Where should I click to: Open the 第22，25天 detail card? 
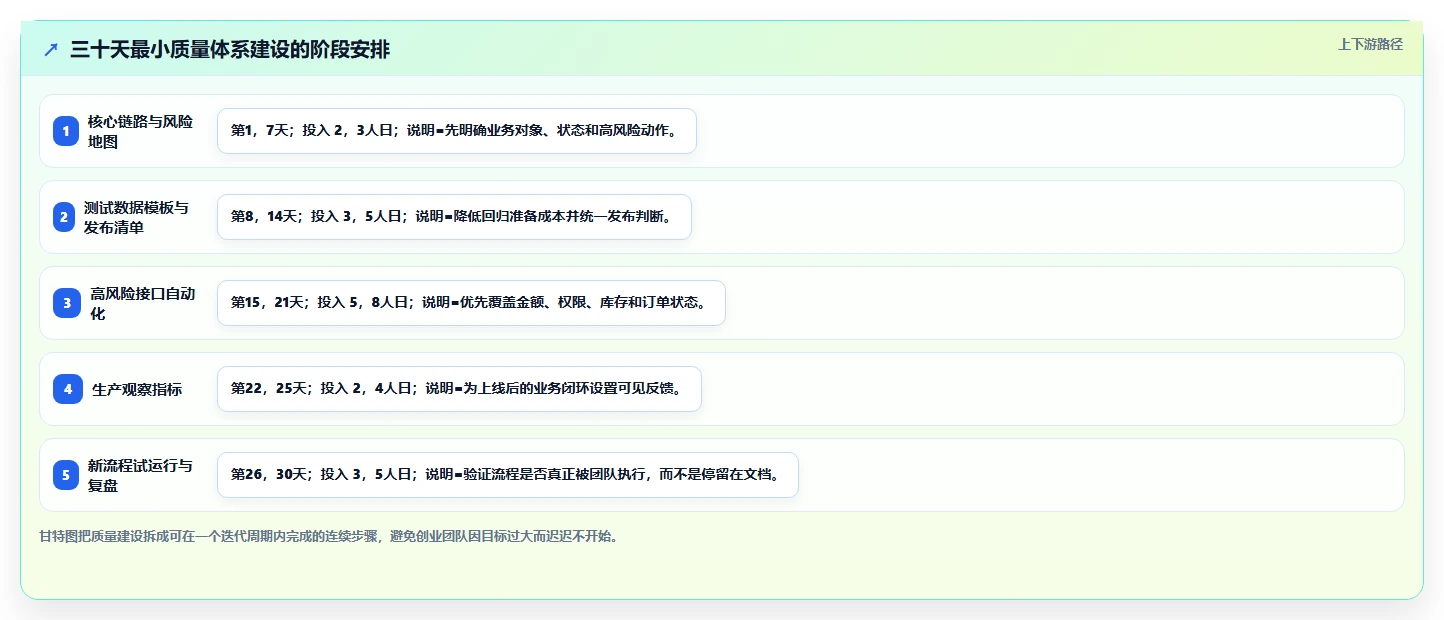tap(459, 389)
